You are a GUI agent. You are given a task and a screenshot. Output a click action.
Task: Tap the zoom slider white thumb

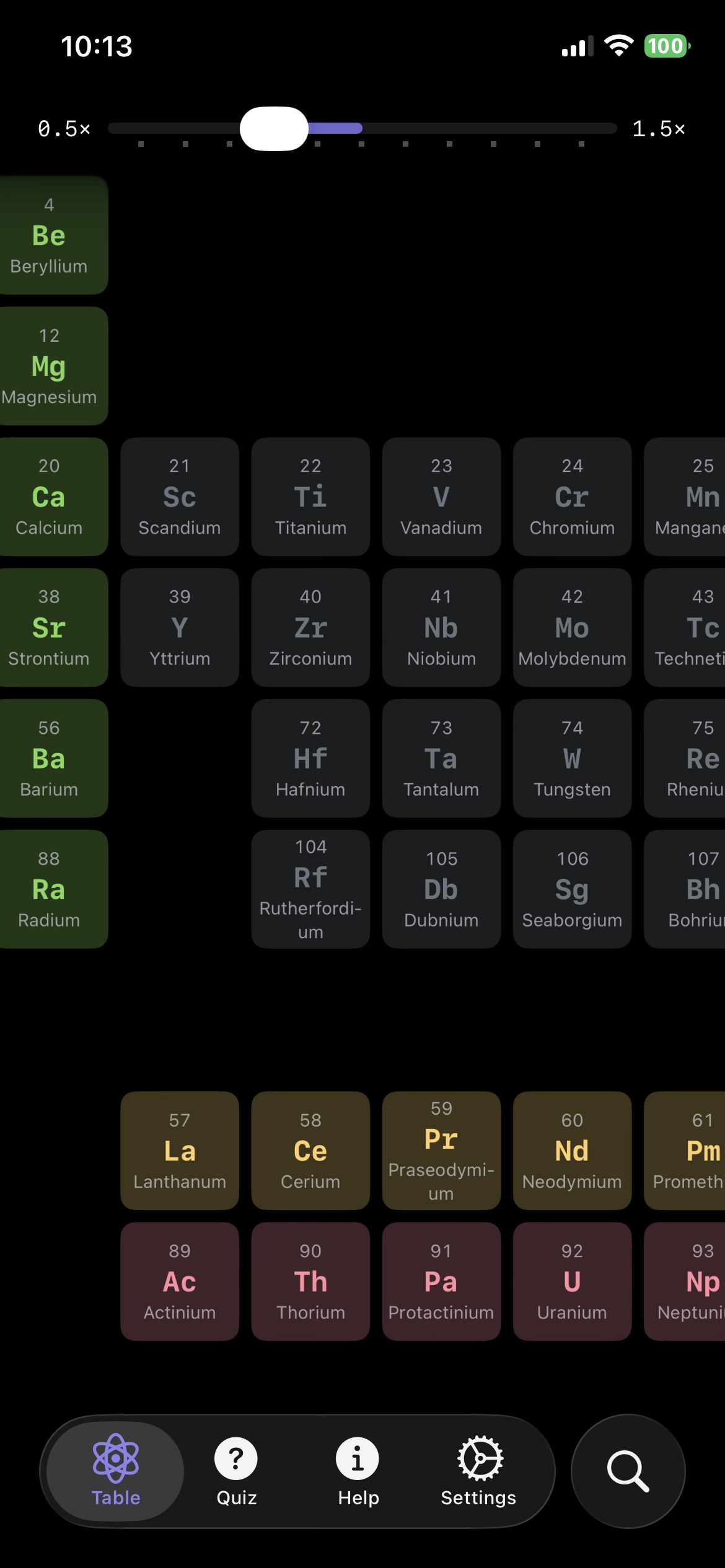click(274, 129)
